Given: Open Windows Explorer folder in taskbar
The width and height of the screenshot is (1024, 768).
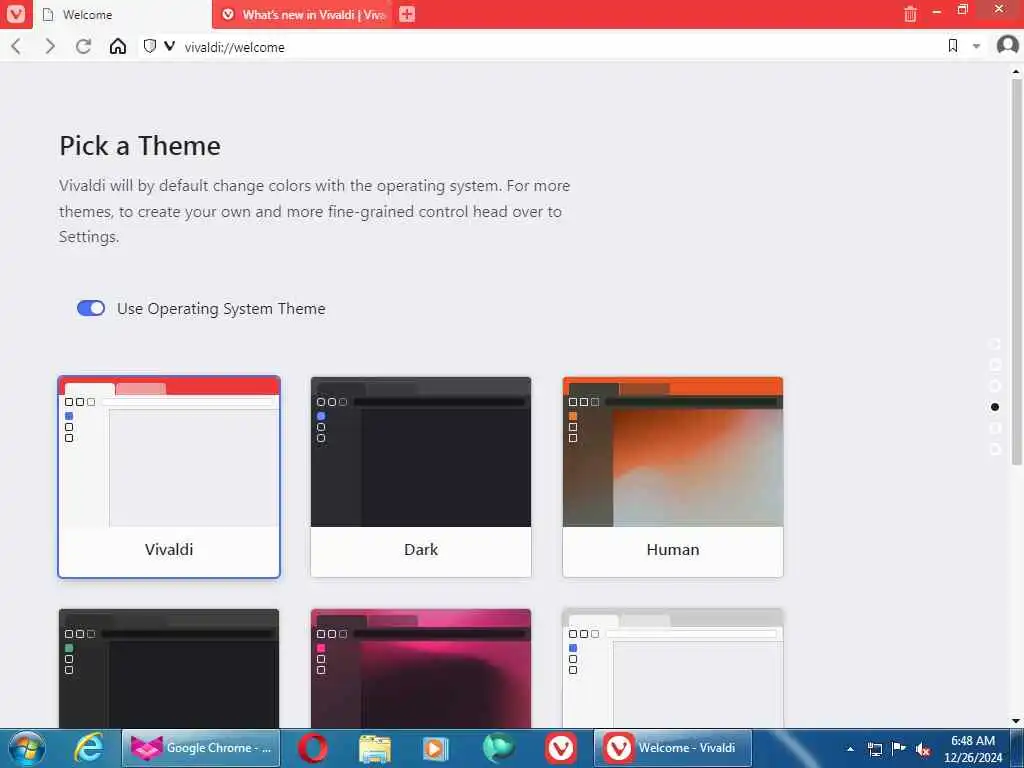Looking at the screenshot, I should point(374,748).
